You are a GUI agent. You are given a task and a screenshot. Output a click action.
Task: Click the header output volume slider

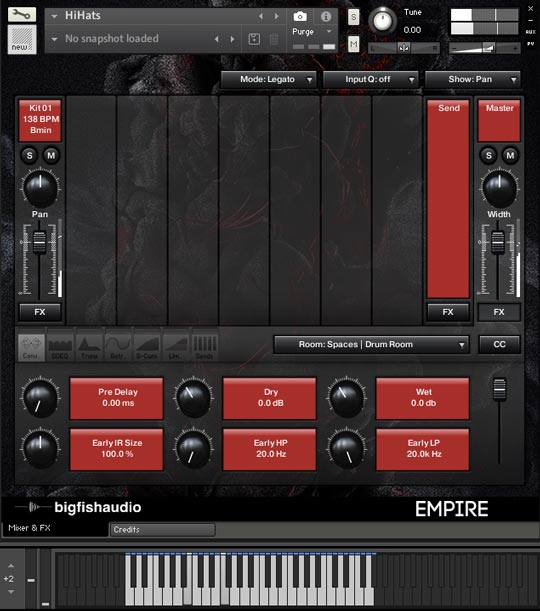tap(484, 48)
